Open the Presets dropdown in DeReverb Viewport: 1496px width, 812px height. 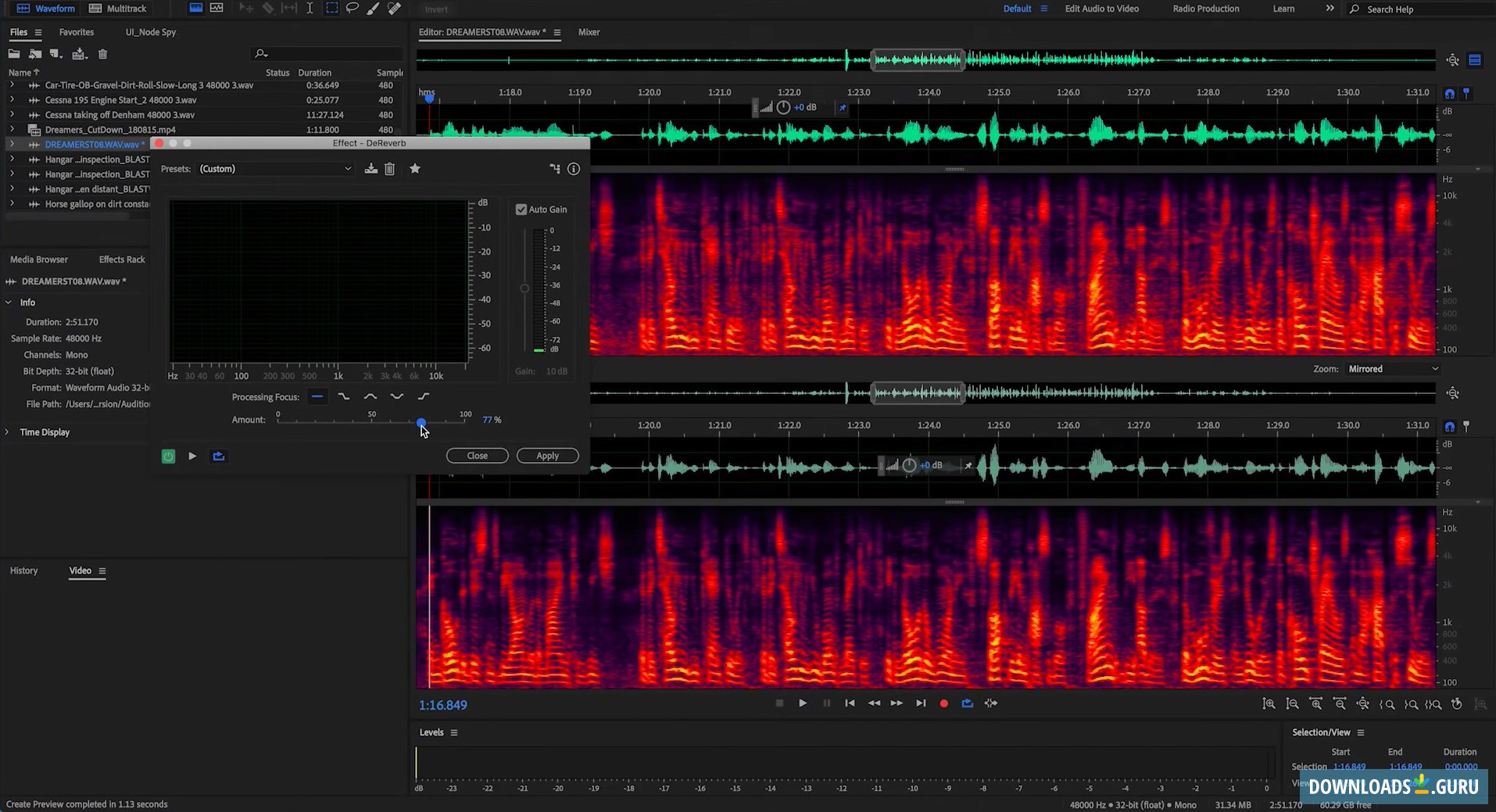(x=275, y=169)
